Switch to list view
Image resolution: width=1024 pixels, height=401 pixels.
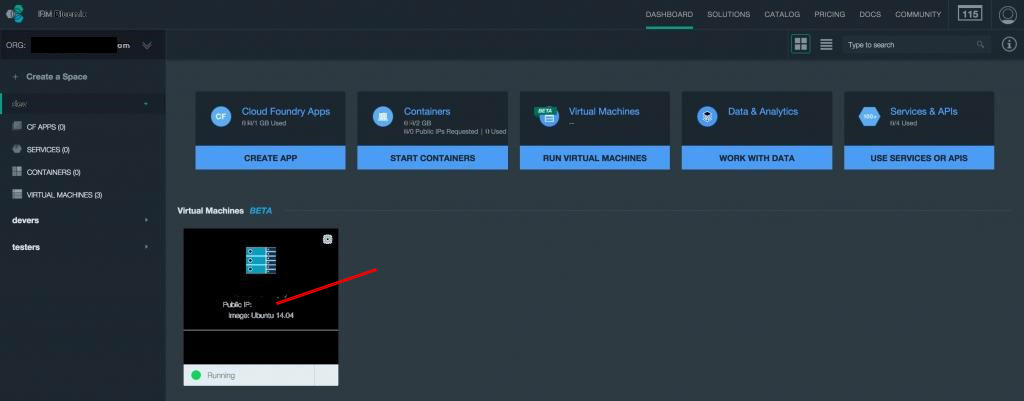tap(826, 44)
